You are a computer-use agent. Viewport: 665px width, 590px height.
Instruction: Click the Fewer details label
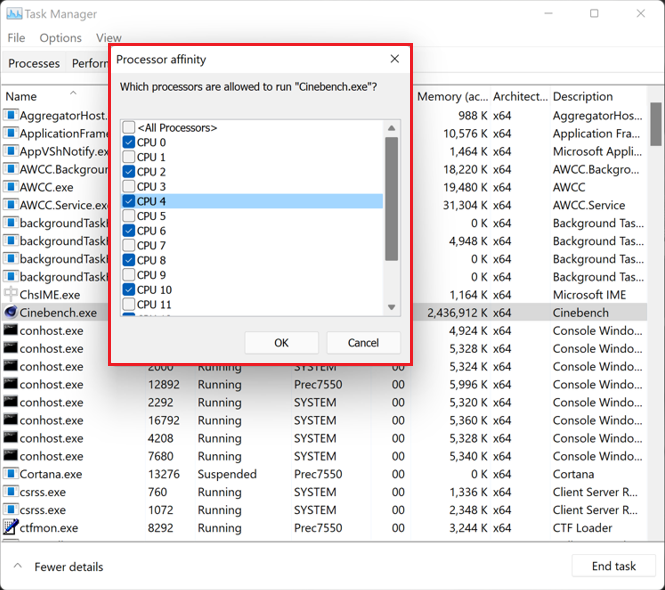69,567
